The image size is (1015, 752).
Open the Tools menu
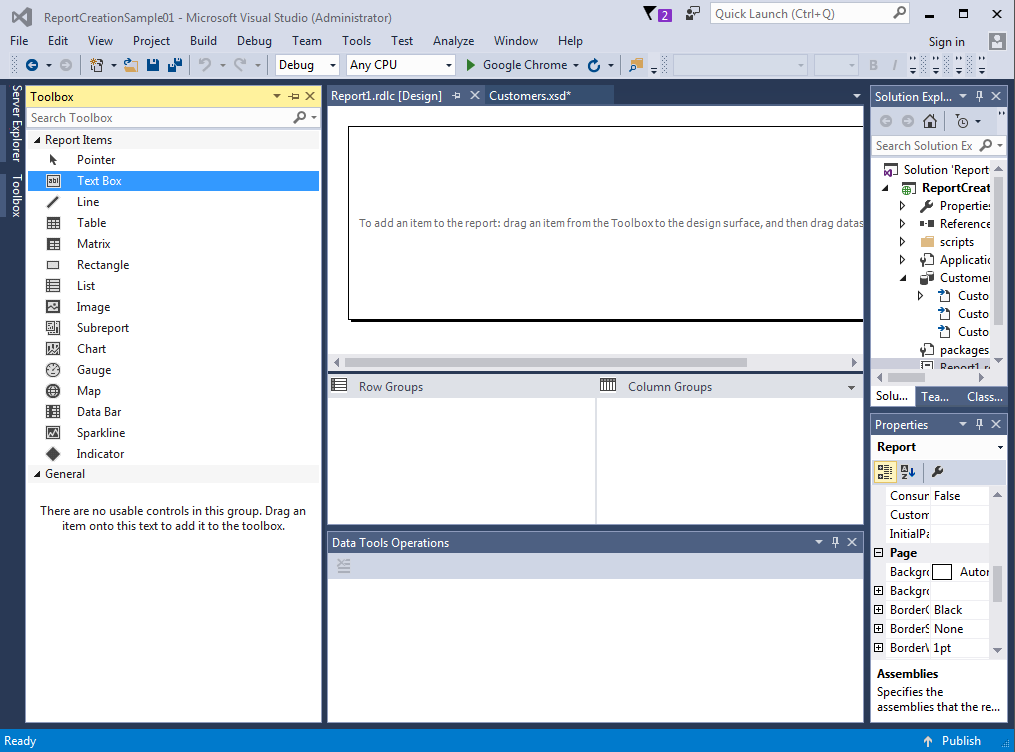click(357, 41)
